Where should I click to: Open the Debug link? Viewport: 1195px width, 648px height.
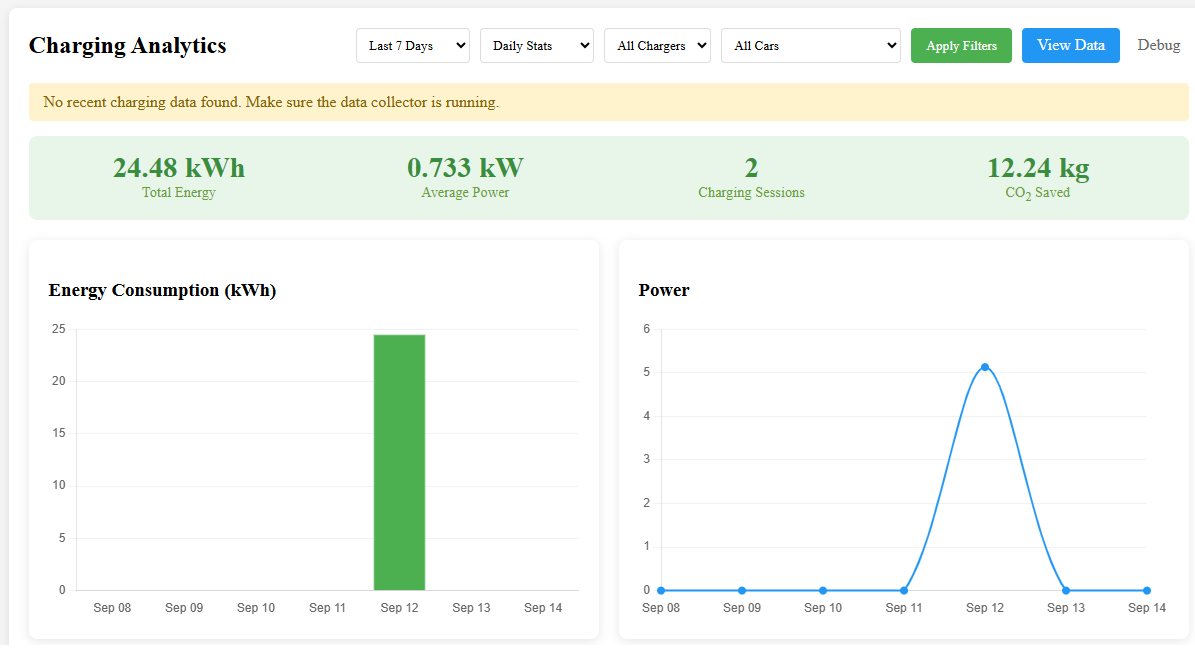(x=1158, y=45)
